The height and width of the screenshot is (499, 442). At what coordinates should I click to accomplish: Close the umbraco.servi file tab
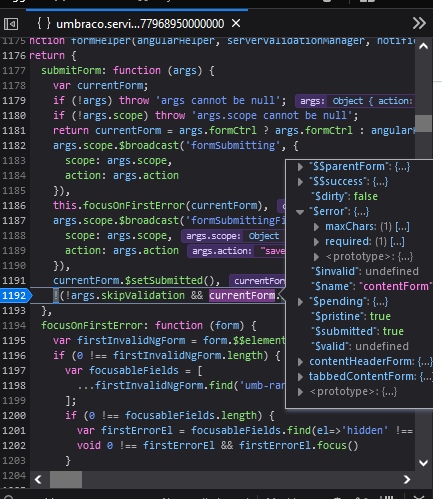click(236, 23)
